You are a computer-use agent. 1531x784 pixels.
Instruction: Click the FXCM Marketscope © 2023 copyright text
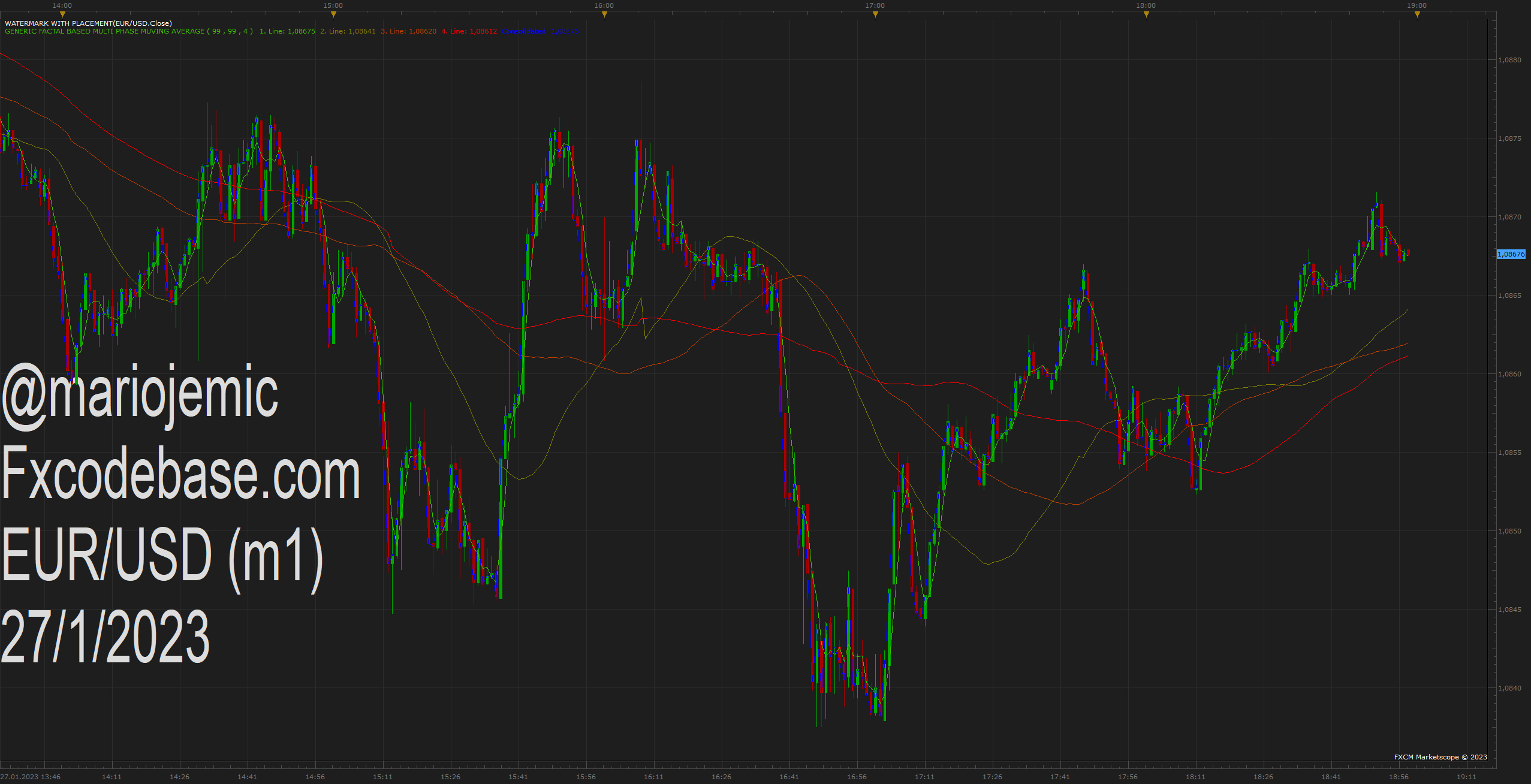tap(1440, 757)
